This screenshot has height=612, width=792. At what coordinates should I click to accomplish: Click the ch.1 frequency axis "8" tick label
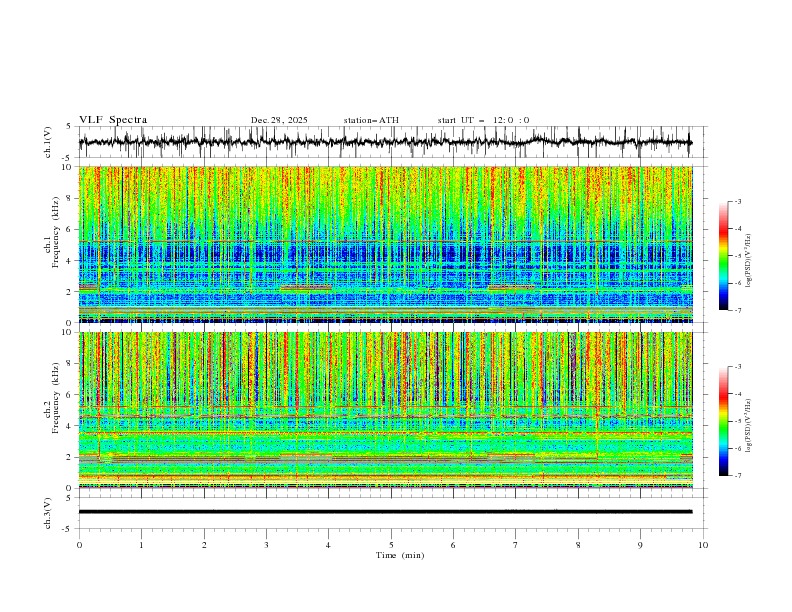[x=69, y=198]
